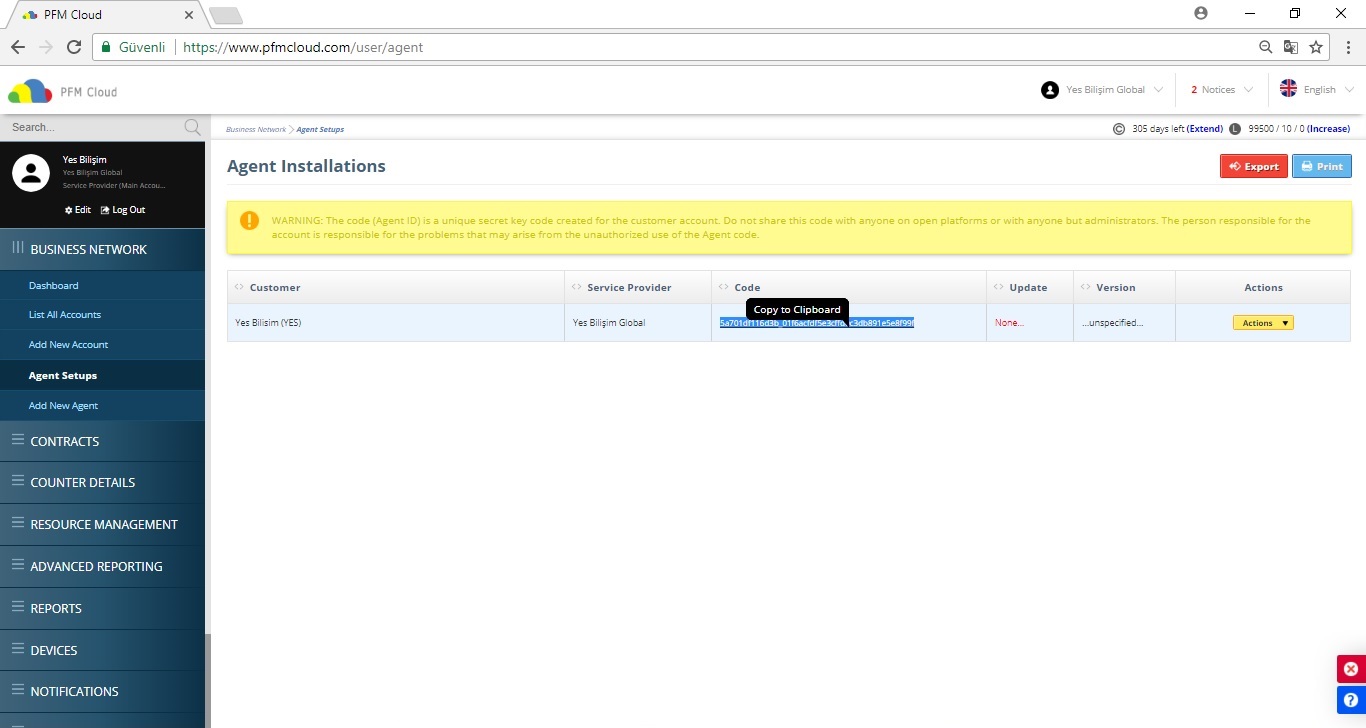Click the sidebar search magnifier icon
Viewport: 1366px width, 728px height.
coord(192,127)
